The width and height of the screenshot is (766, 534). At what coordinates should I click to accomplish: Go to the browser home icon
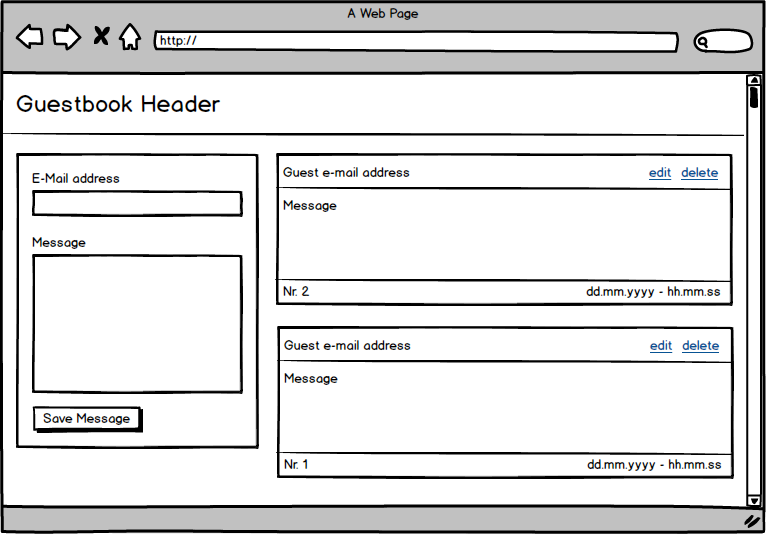(x=130, y=38)
